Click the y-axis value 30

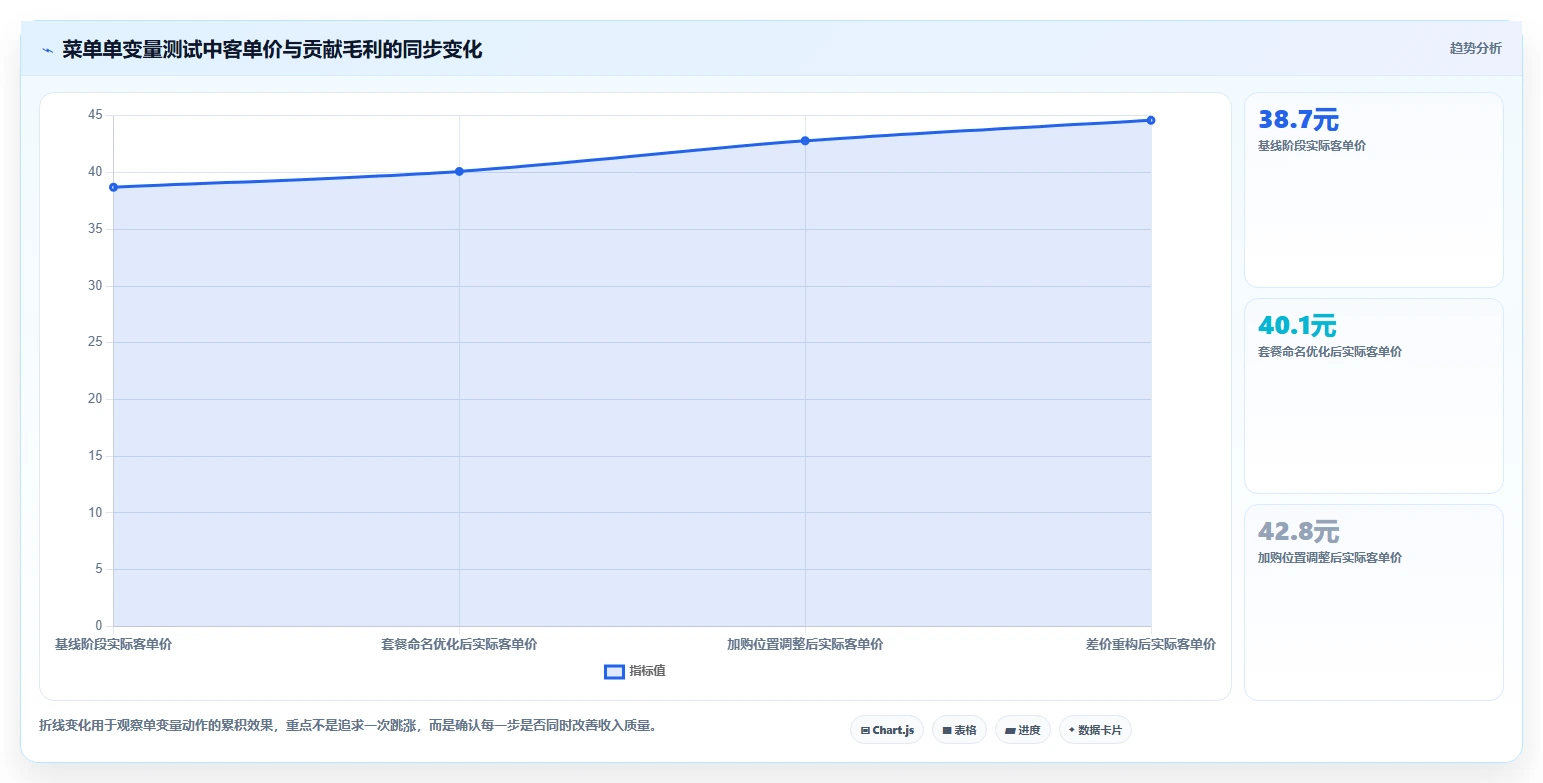click(x=95, y=286)
